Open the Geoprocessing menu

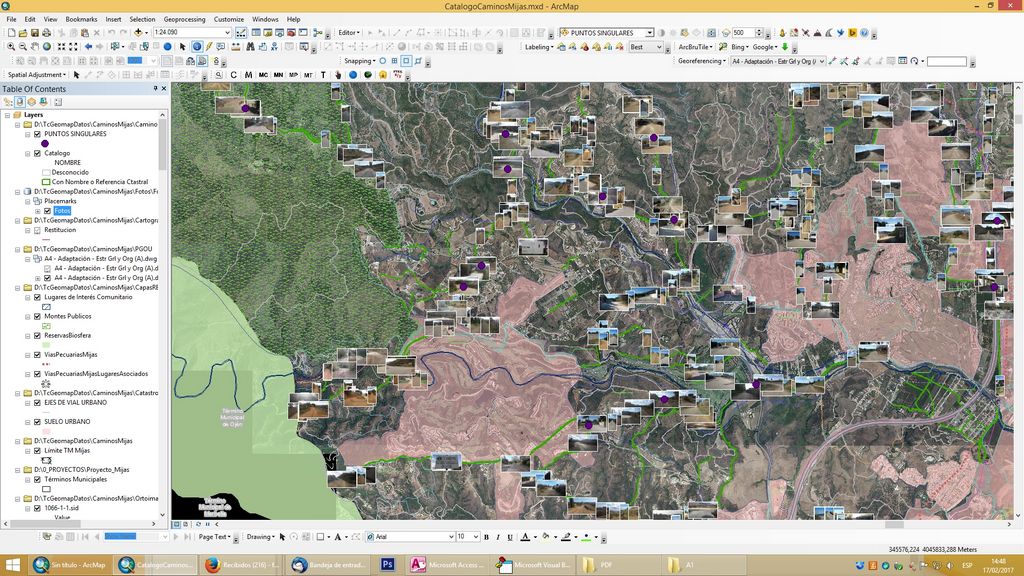coord(184,19)
